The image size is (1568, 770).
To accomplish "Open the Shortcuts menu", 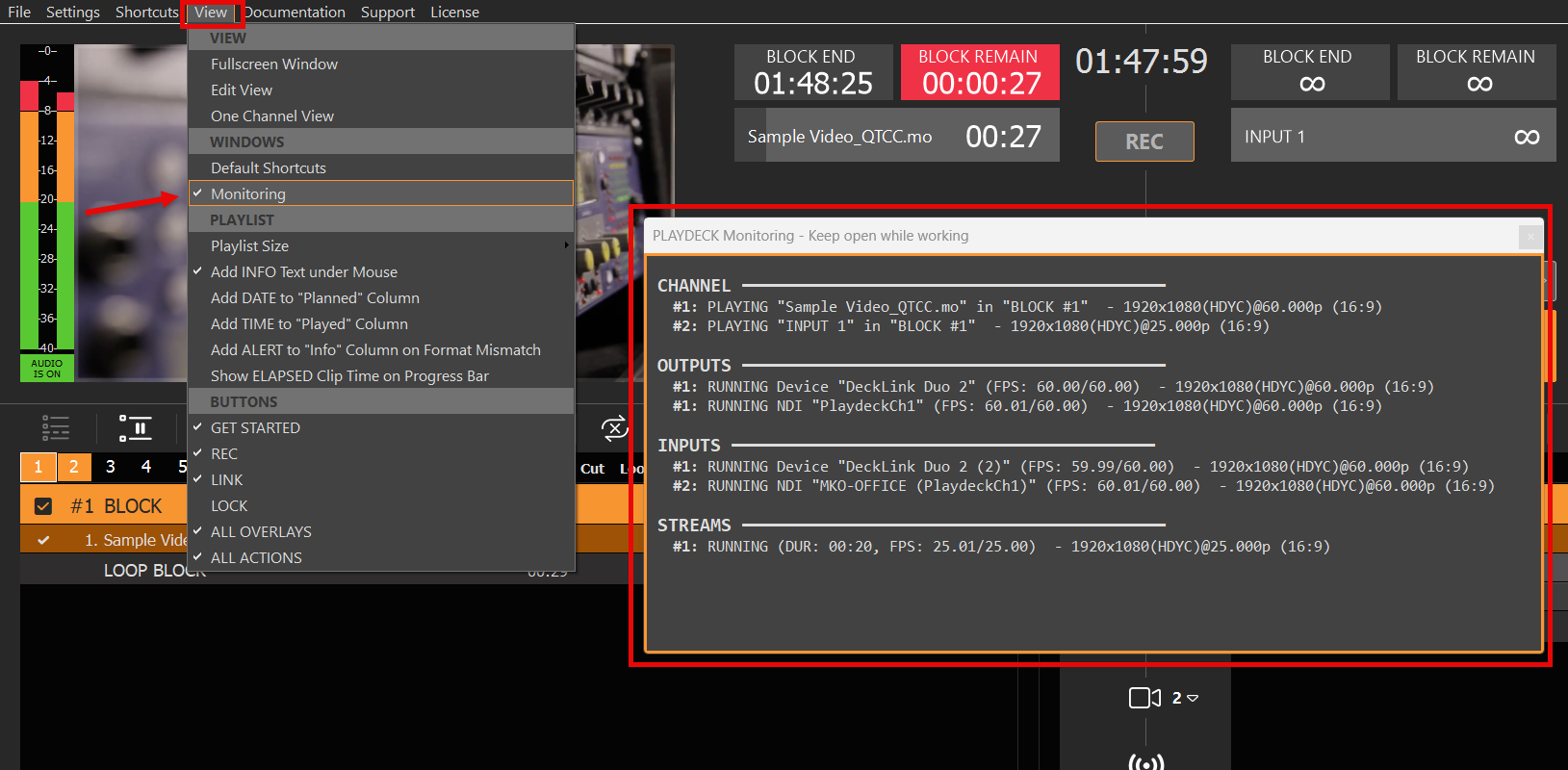I will (147, 12).
